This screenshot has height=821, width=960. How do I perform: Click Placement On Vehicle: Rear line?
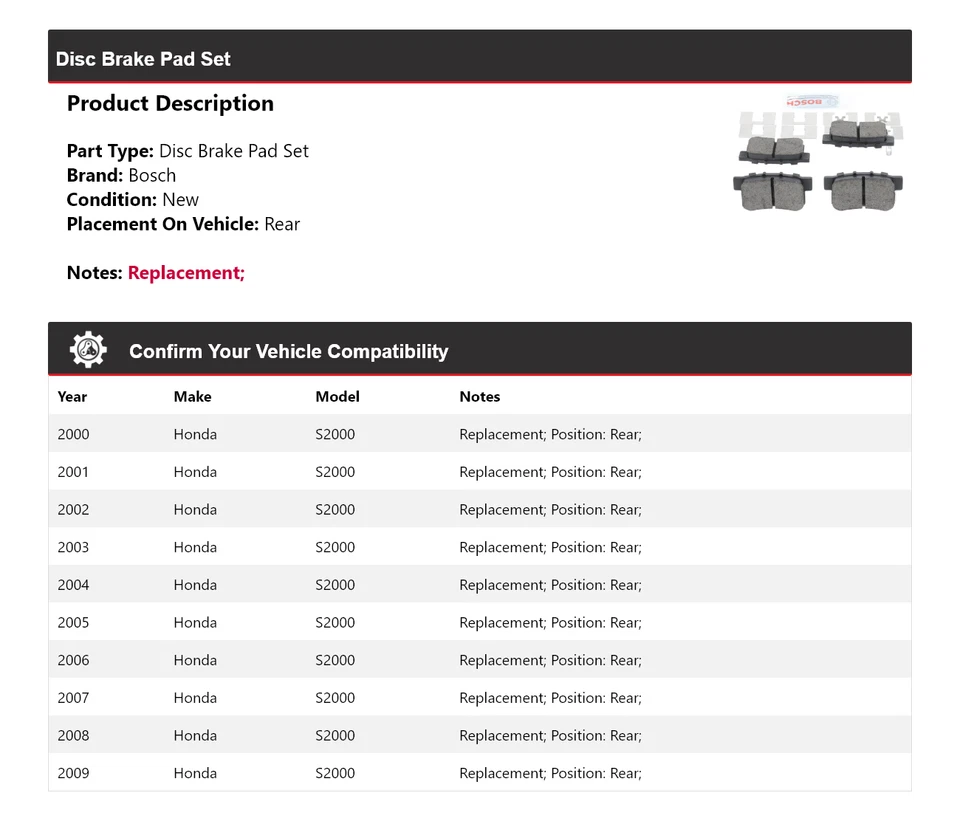[183, 224]
